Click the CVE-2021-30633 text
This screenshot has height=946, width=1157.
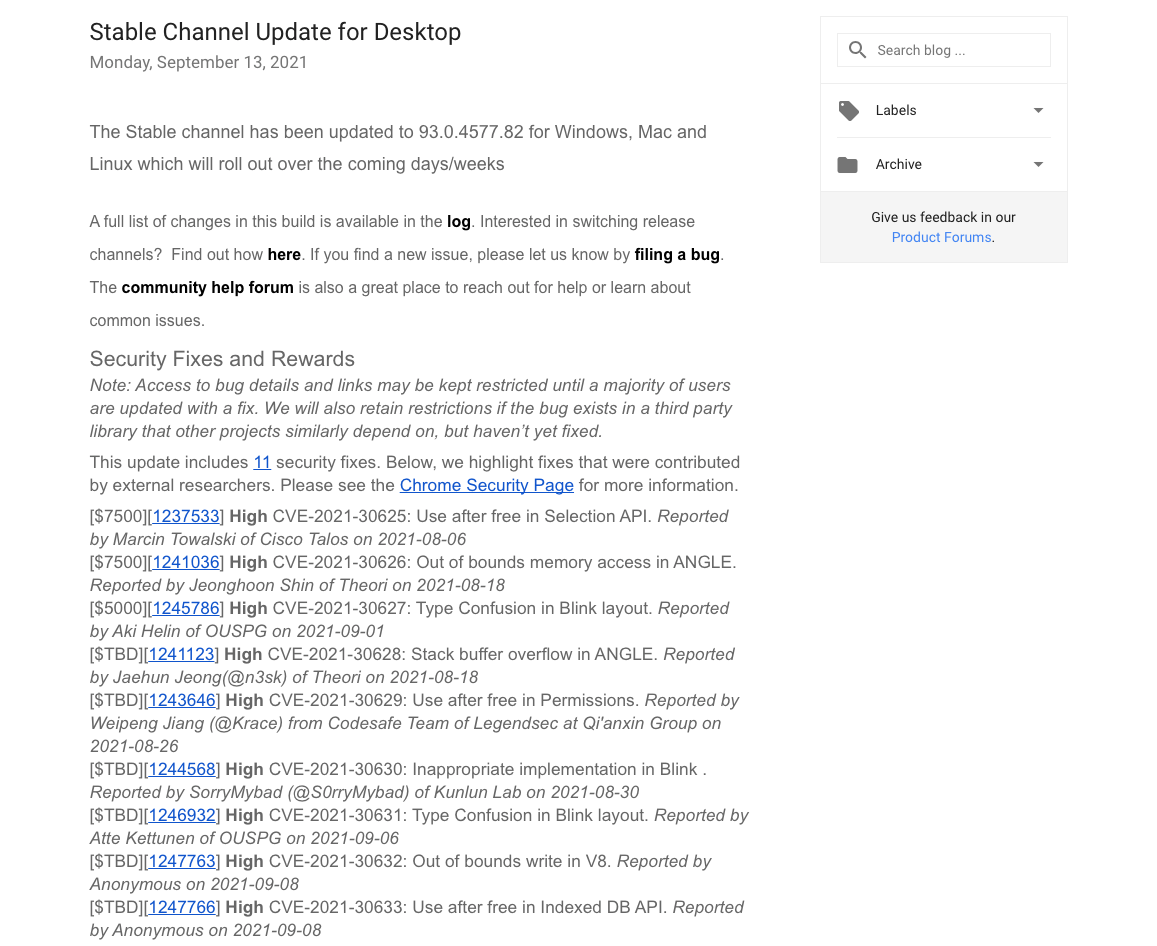[x=336, y=908]
